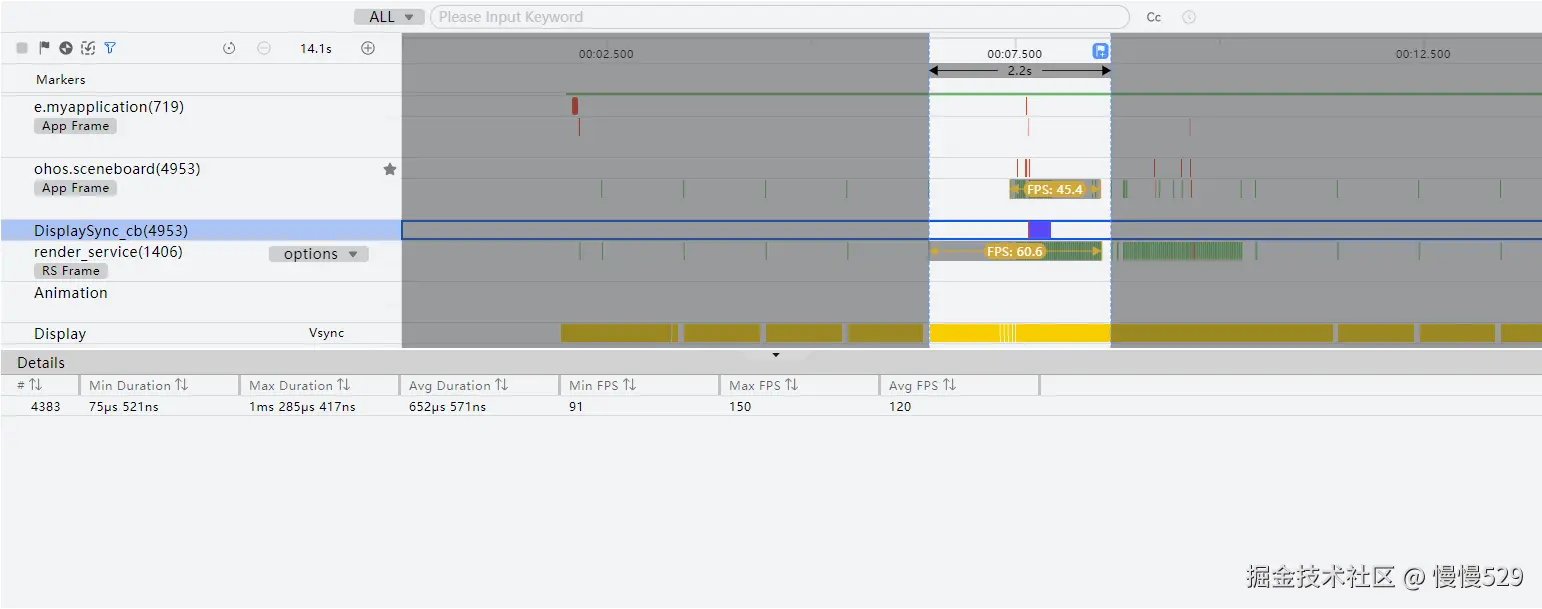Click the dense green RS frame cluster after the selection
This screenshot has width=1542, height=609.
1182,251
